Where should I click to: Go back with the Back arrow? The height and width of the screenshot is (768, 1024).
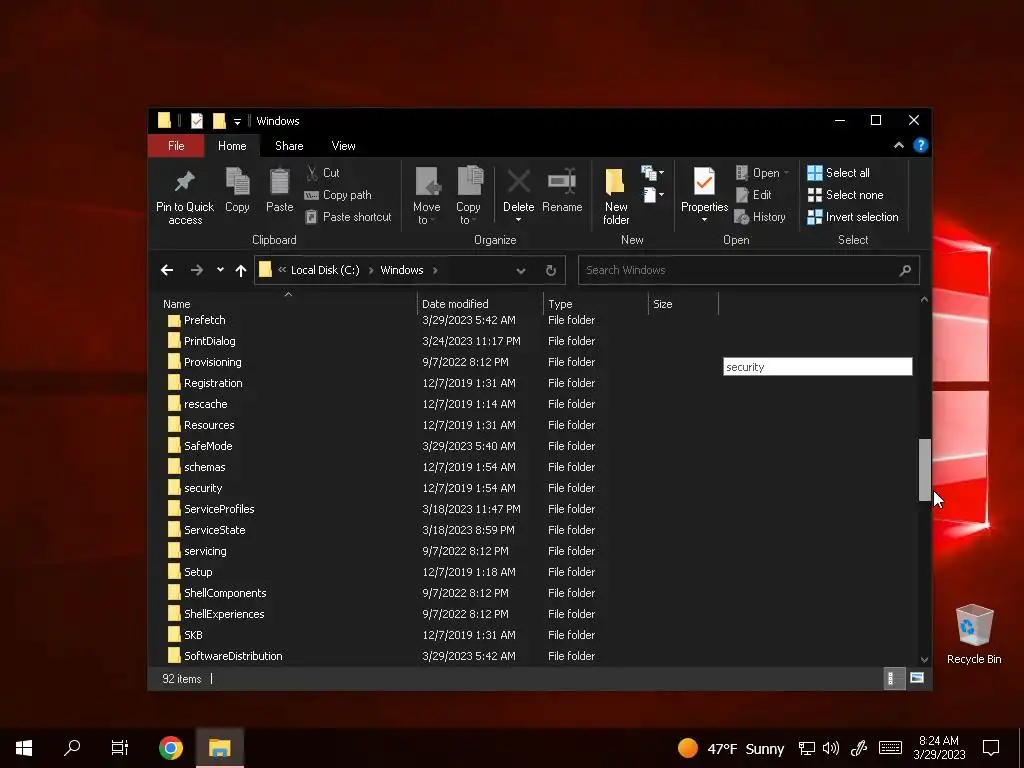[x=167, y=270]
